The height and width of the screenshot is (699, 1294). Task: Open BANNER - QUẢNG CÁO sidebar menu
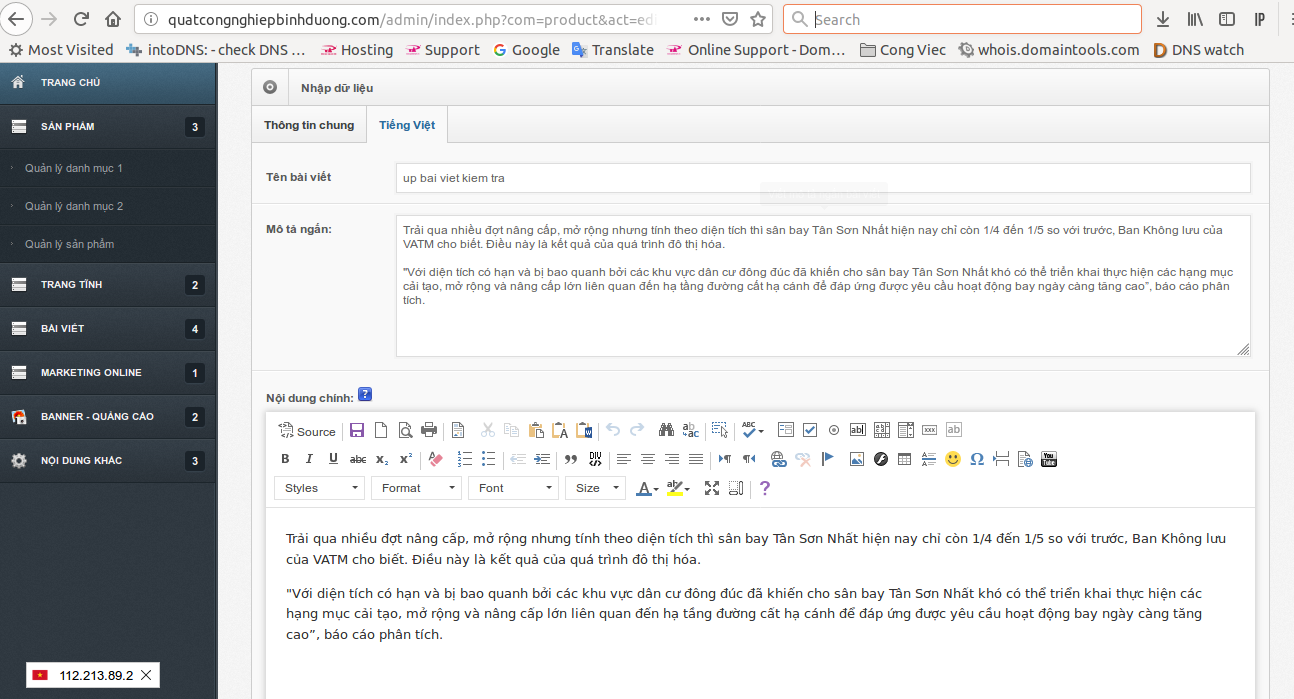click(108, 417)
